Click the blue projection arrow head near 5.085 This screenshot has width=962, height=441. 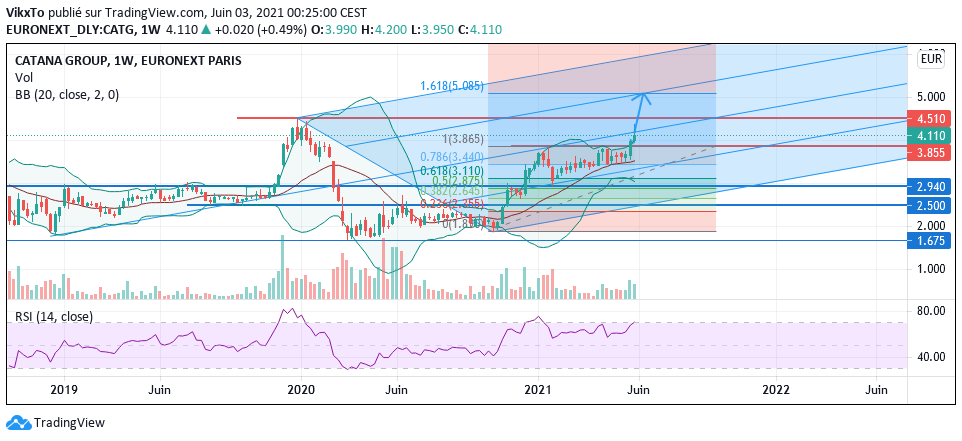click(x=643, y=97)
